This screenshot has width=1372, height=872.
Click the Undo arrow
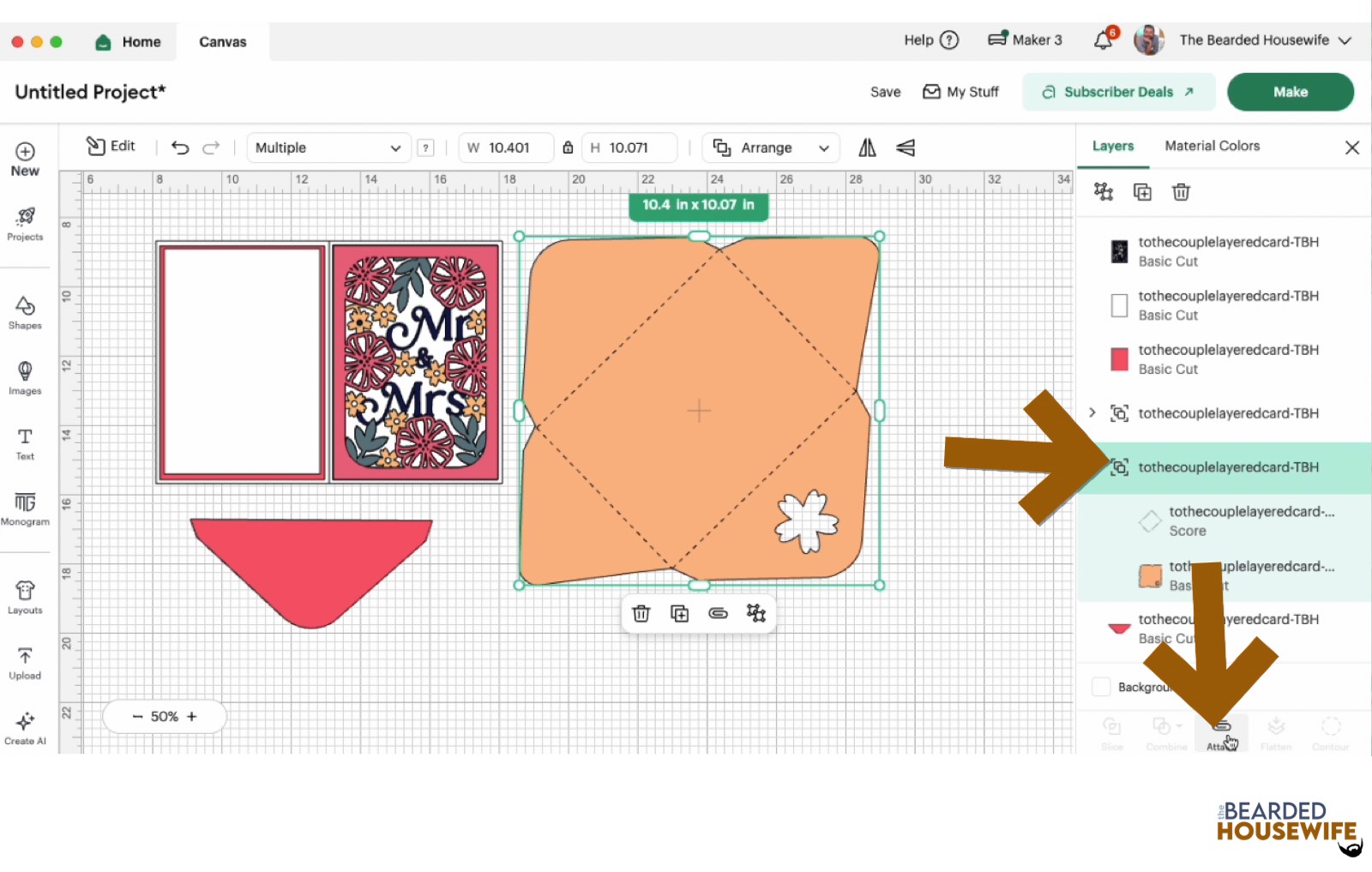(x=180, y=147)
